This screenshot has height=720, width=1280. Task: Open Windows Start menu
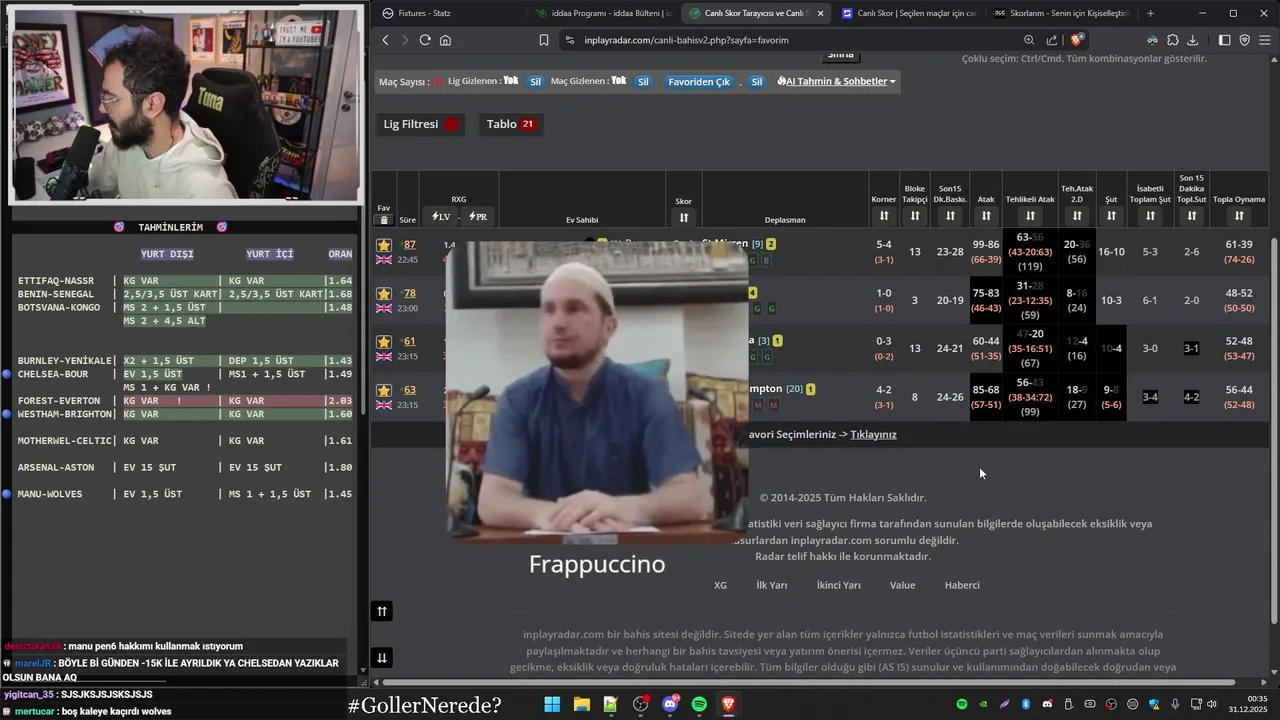click(552, 705)
